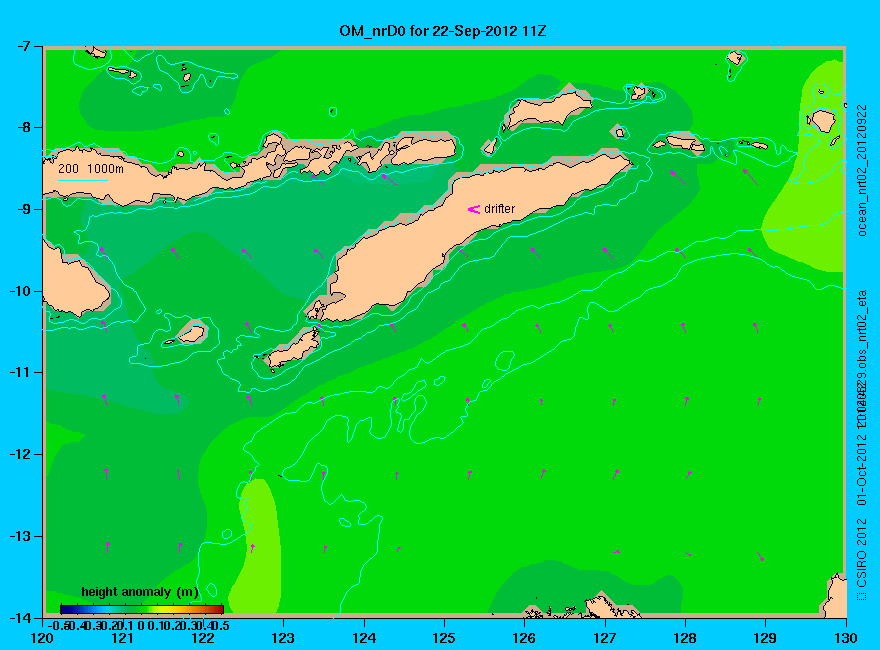Screen dimensions: 880x650
Task: Click the title OM_nrD0 for 22-Sep-2012 11Z
Action: (x=442, y=31)
